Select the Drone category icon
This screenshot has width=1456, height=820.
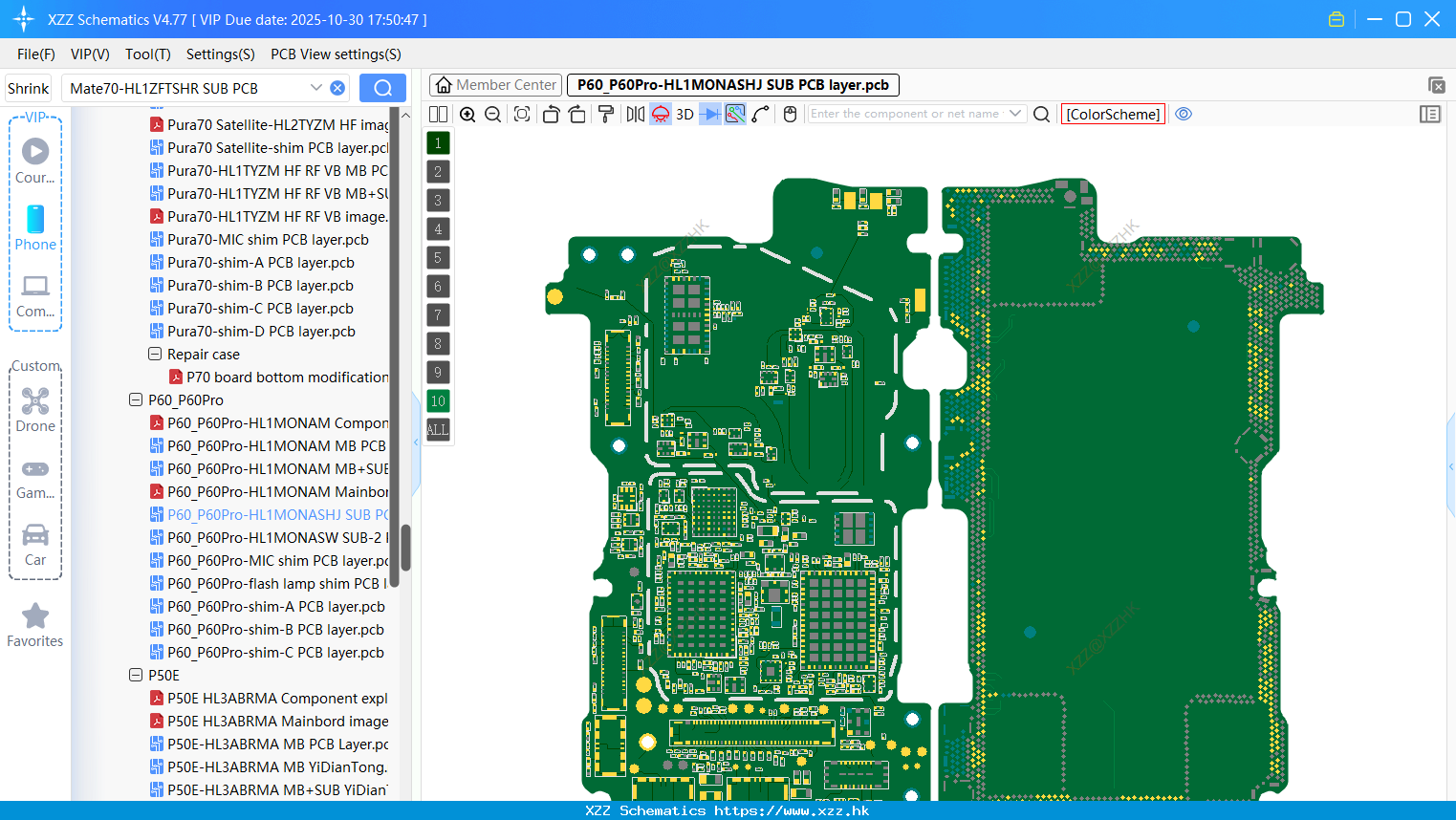click(35, 409)
